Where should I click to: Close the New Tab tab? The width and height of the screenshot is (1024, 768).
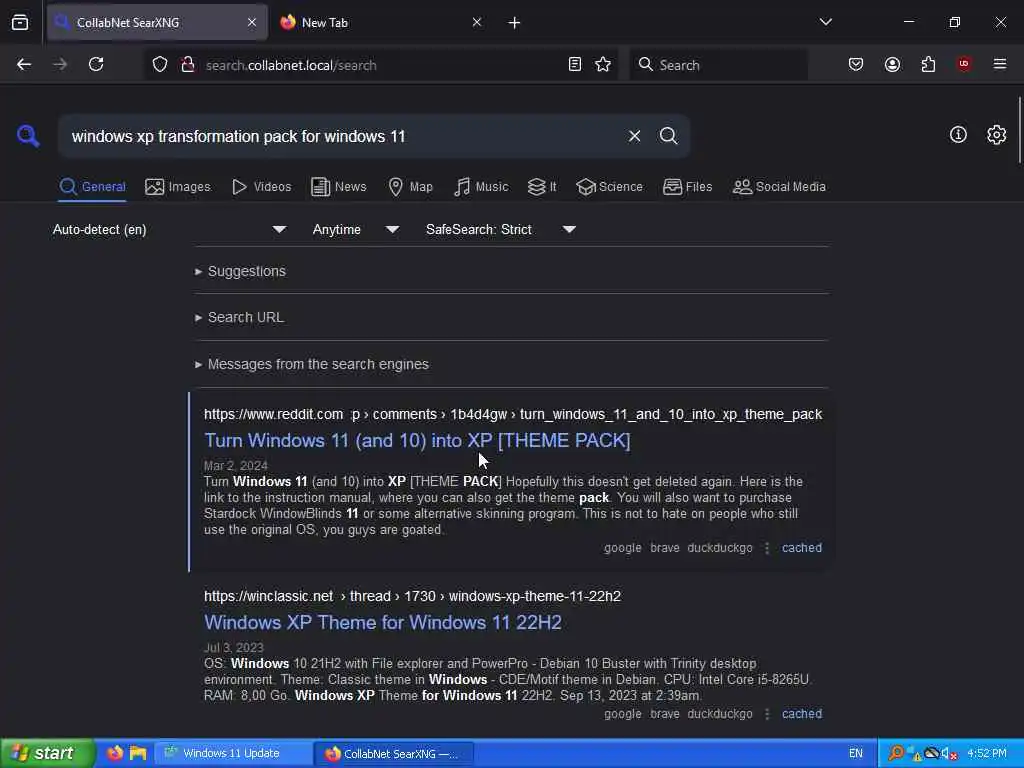coord(477,23)
